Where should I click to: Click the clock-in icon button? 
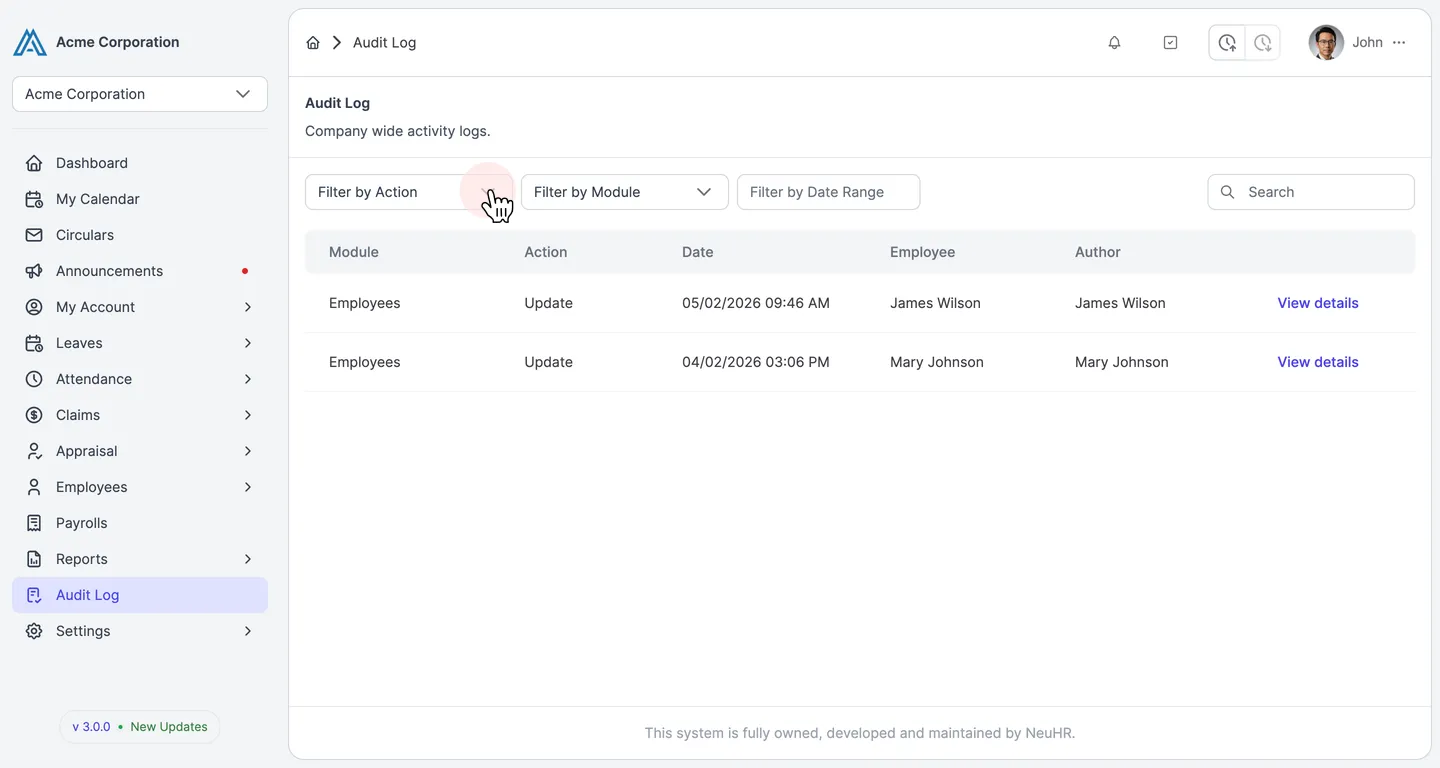click(x=1227, y=42)
